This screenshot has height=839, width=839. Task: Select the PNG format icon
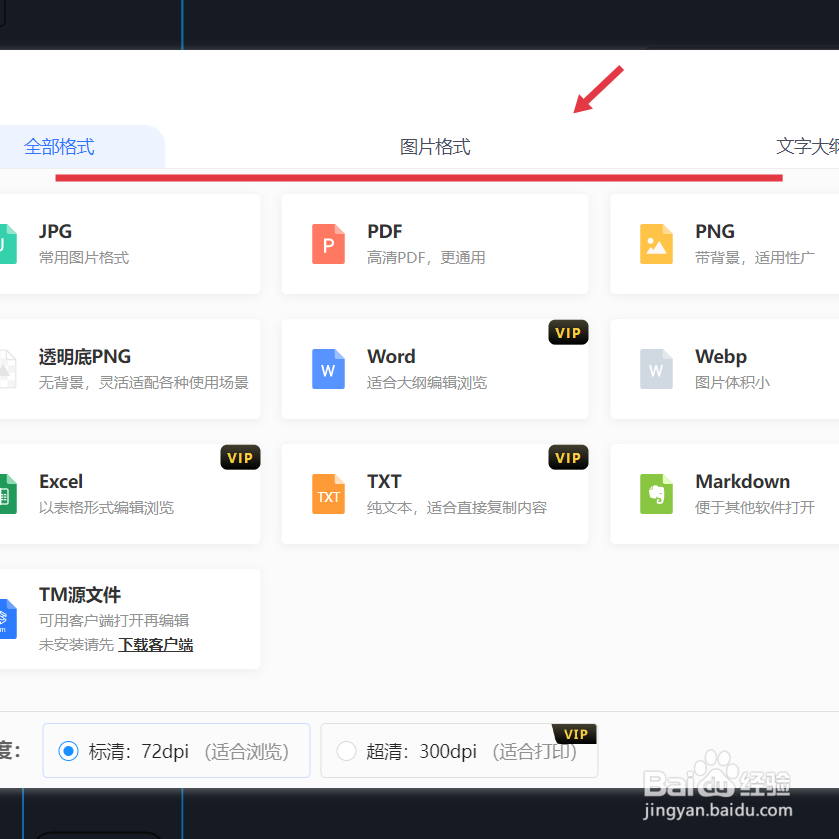click(656, 243)
